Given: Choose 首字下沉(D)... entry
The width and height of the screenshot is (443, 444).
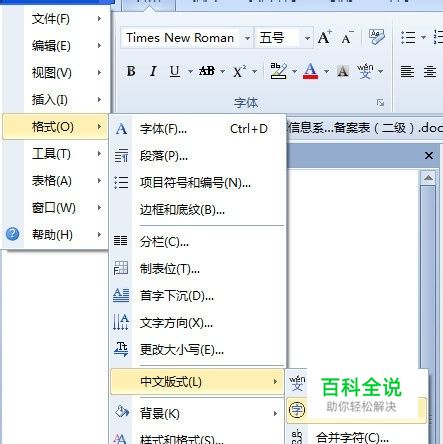Looking at the screenshot, I should coord(198,296).
